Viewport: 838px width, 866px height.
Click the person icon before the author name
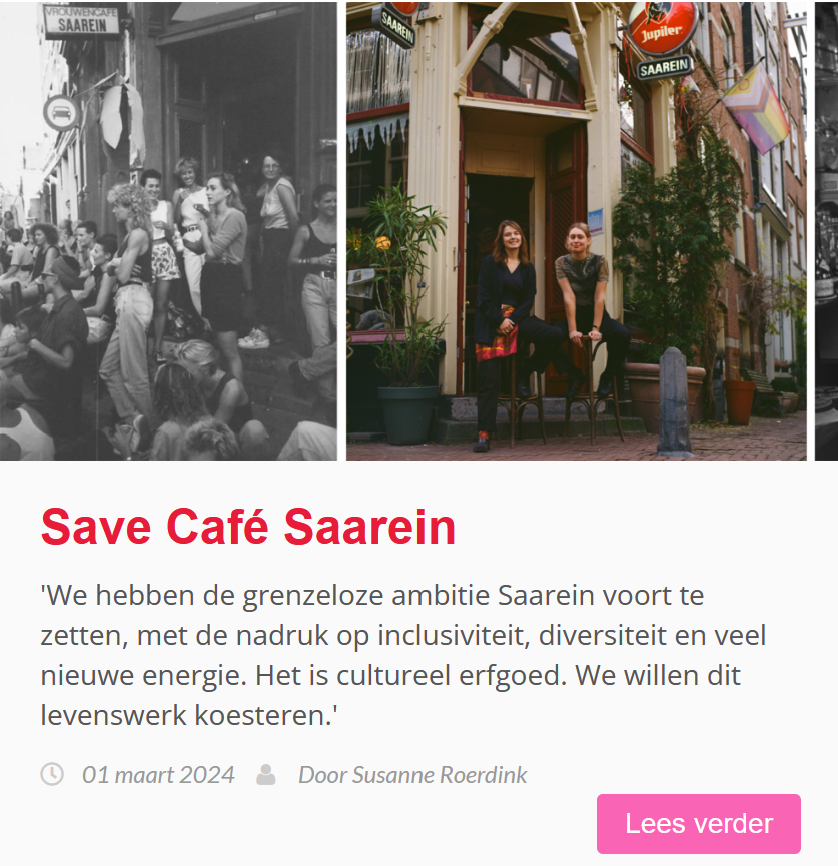(266, 774)
